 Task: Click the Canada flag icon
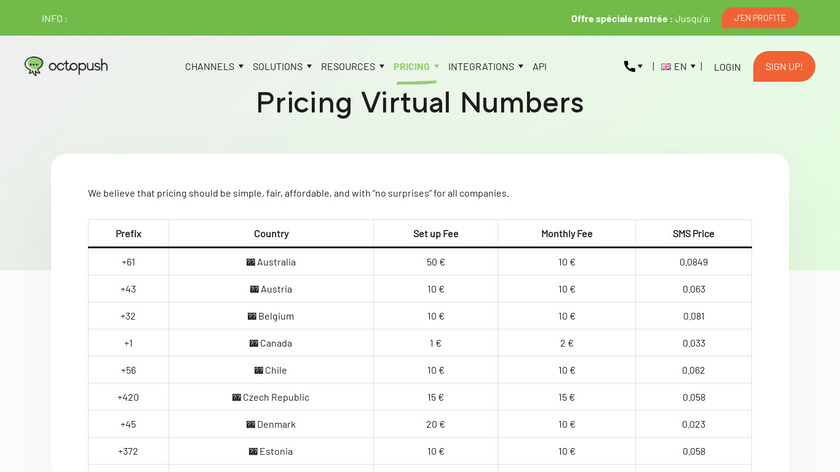pyautogui.click(x=254, y=343)
